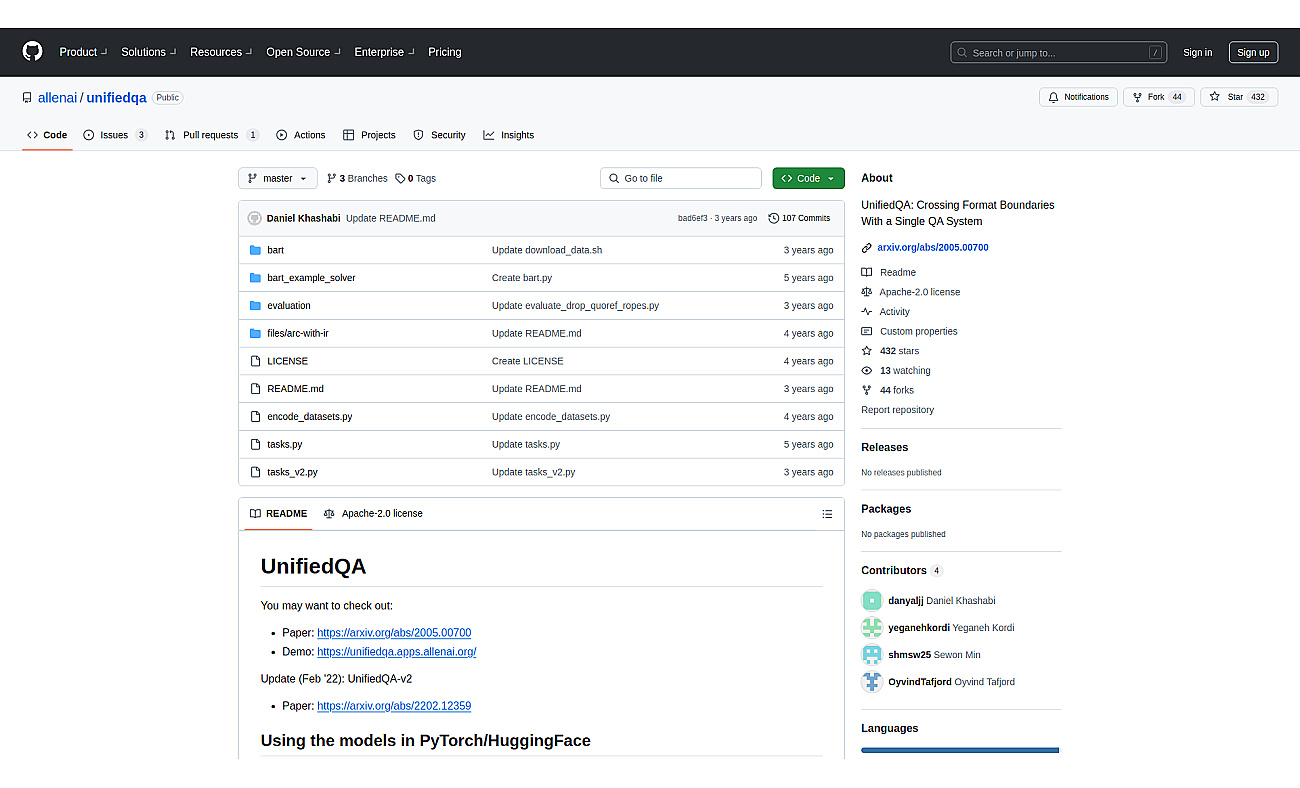Expand the Enterprise menu
This screenshot has height=788, width=1300.
click(x=385, y=52)
